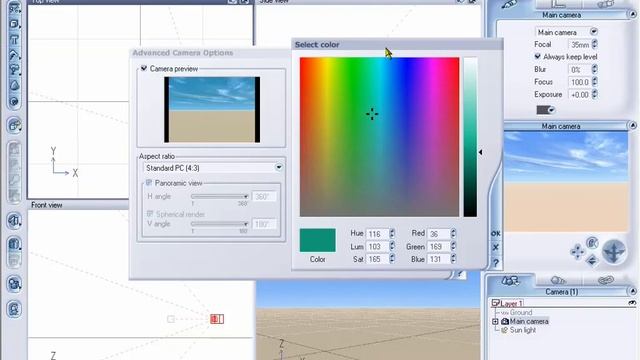Click the edit object cylinder icon

14,244
